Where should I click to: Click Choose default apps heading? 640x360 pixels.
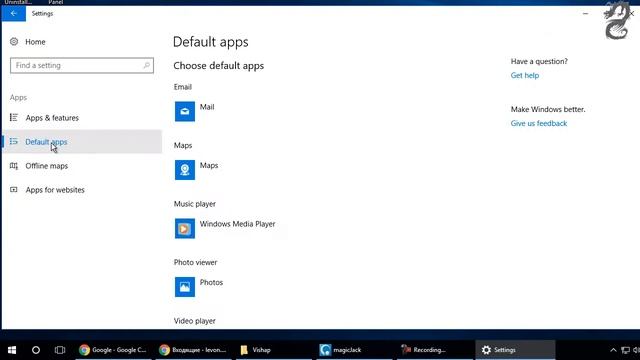coord(219,66)
